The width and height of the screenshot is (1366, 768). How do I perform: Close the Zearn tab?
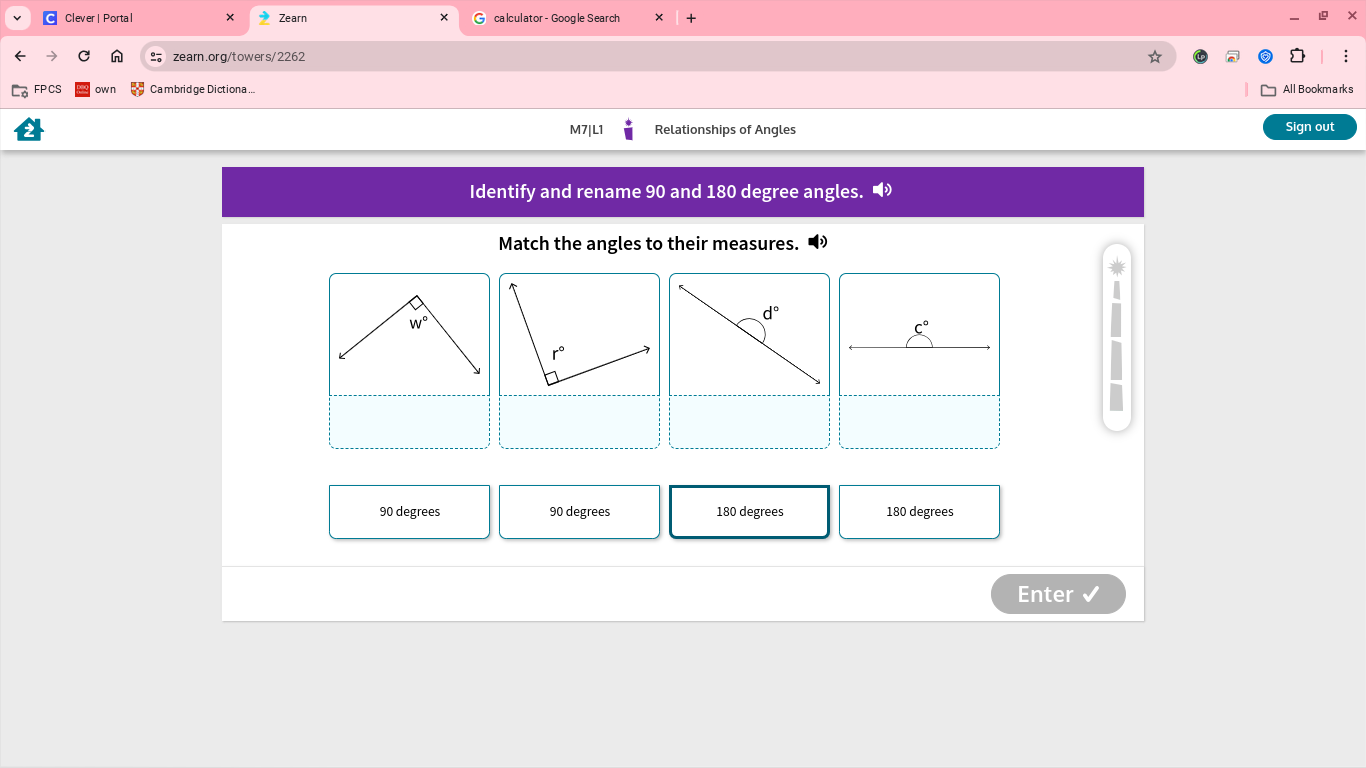pos(444,18)
